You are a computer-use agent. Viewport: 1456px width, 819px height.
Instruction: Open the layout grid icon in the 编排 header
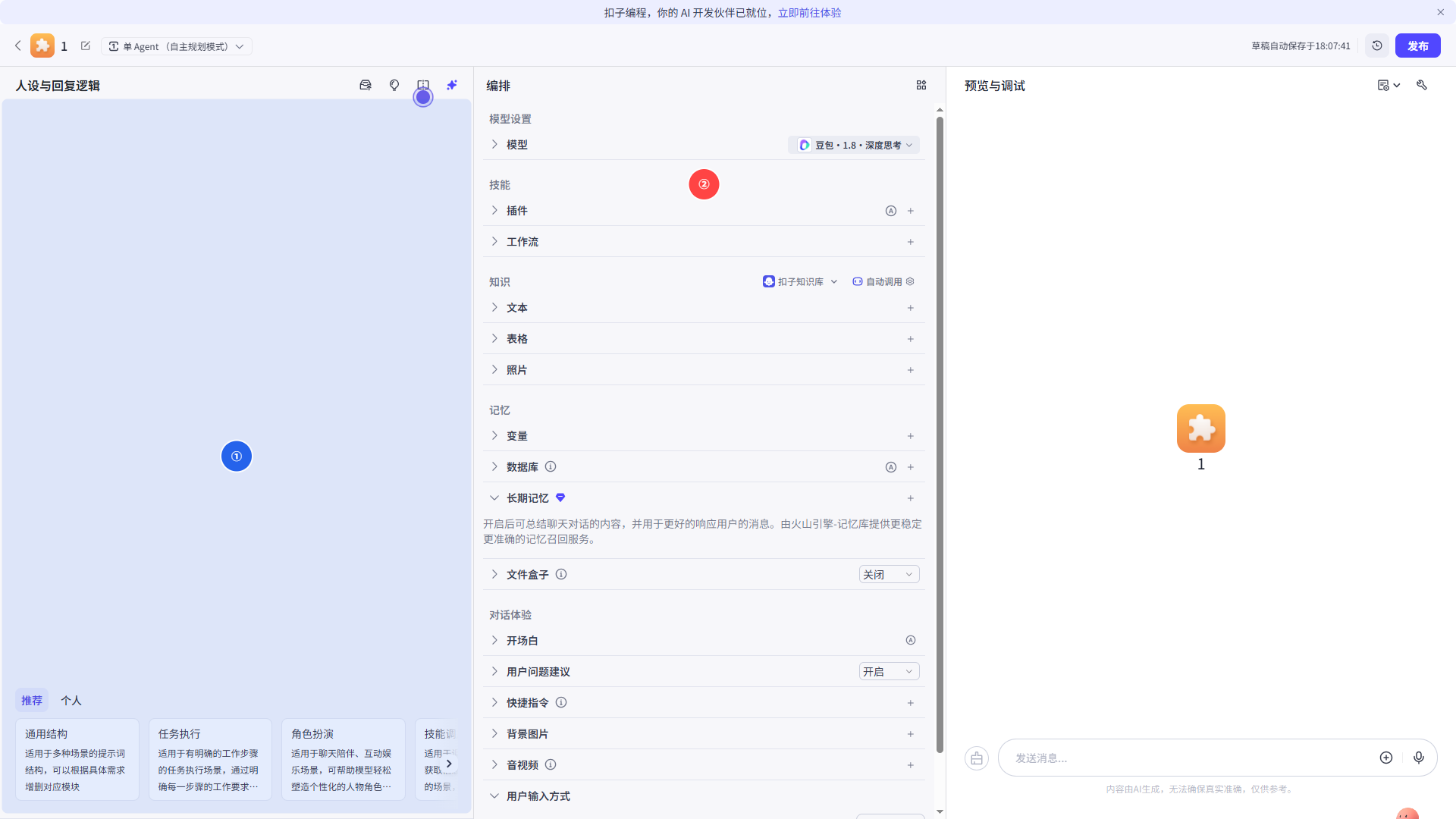tap(921, 85)
